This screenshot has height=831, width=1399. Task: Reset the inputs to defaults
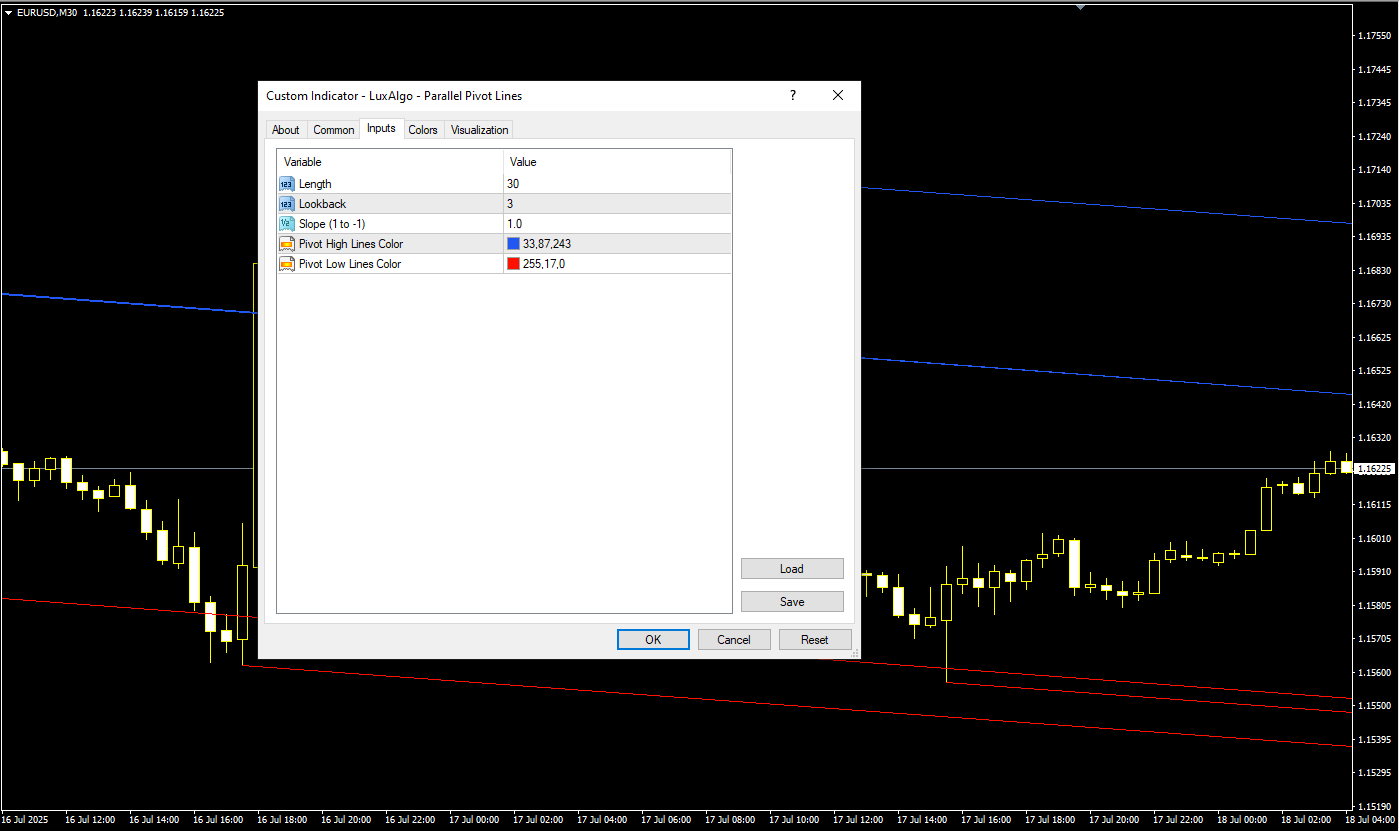click(815, 640)
